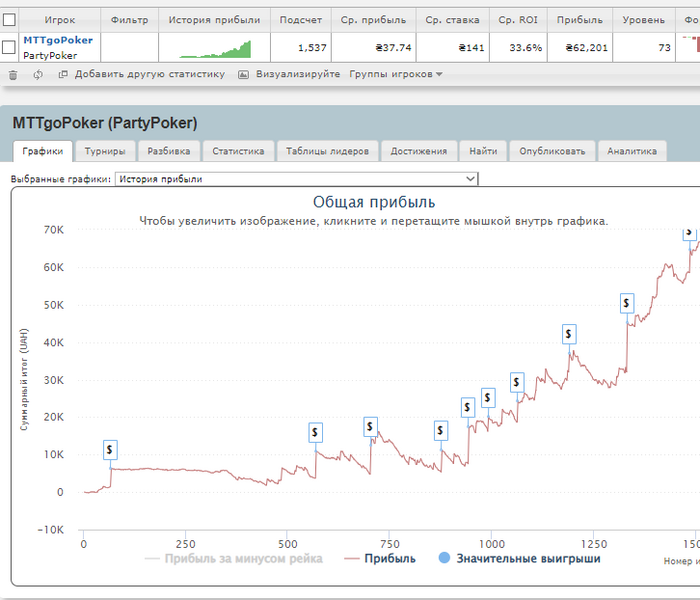Toggle the Прибыль legend series
The height and width of the screenshot is (600, 700).
click(380, 558)
